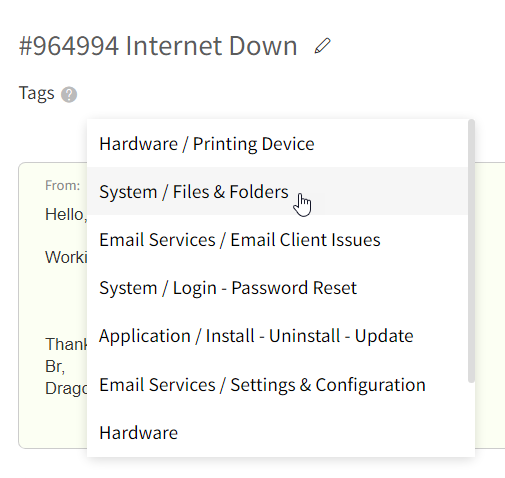Click the tag dropdown list scrollbar

(x=471, y=251)
